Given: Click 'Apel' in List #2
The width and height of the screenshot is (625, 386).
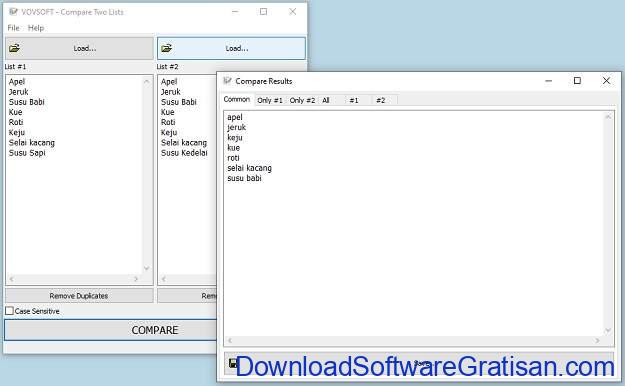Looking at the screenshot, I should tap(169, 82).
